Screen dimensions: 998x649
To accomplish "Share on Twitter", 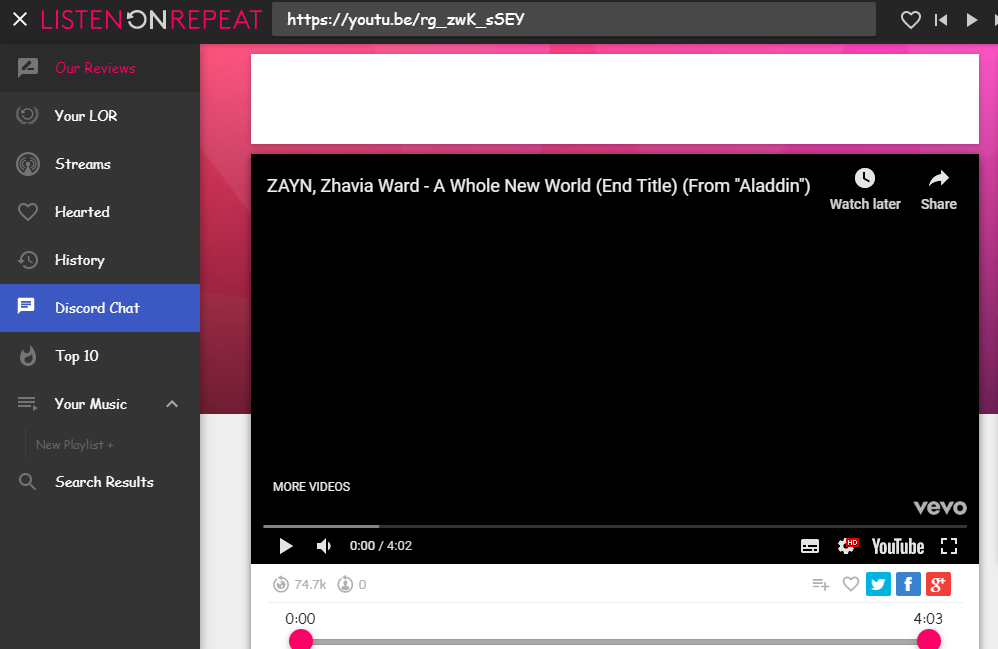I will 878,584.
